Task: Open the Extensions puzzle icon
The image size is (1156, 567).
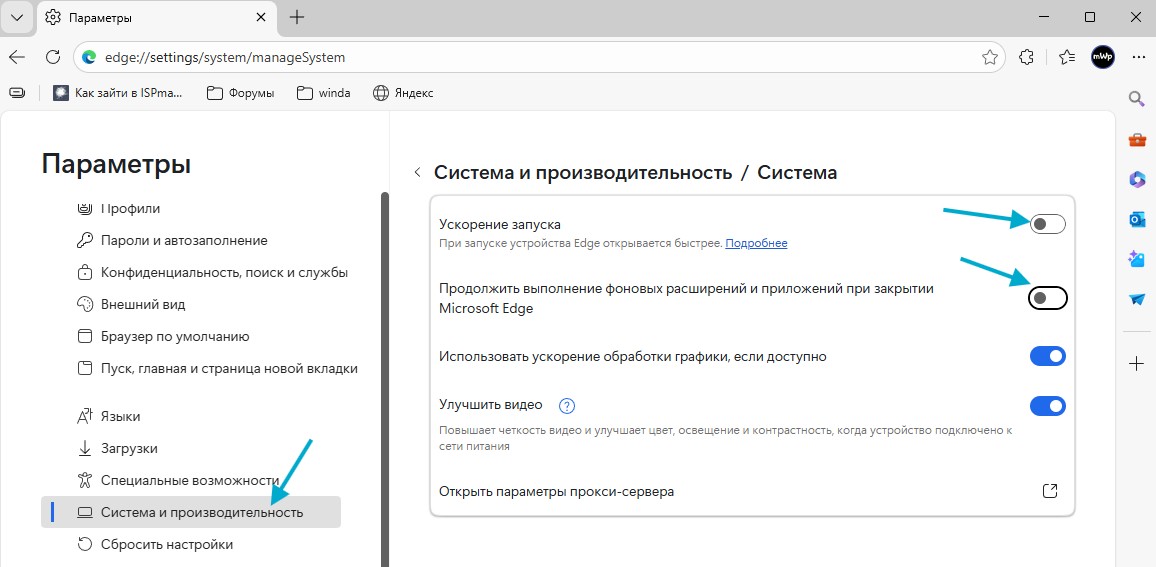Action: click(1026, 57)
